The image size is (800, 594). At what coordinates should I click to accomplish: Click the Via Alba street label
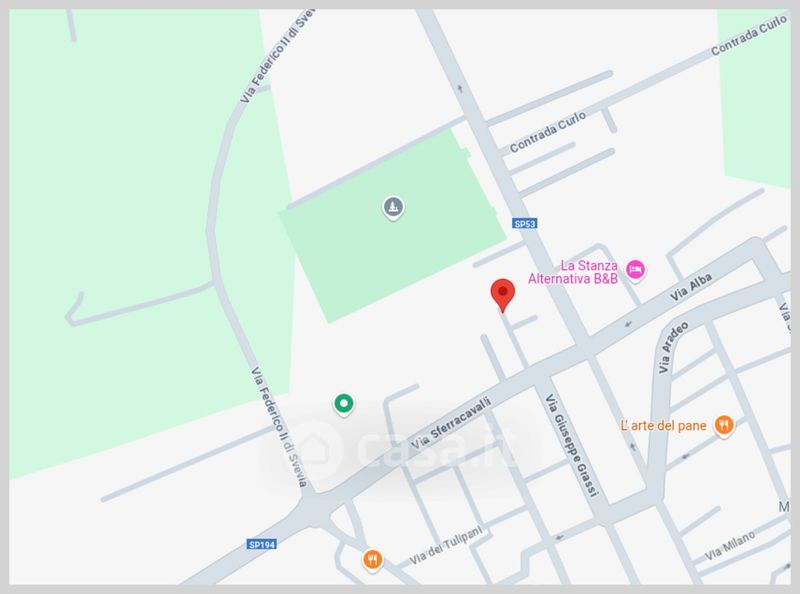click(691, 287)
